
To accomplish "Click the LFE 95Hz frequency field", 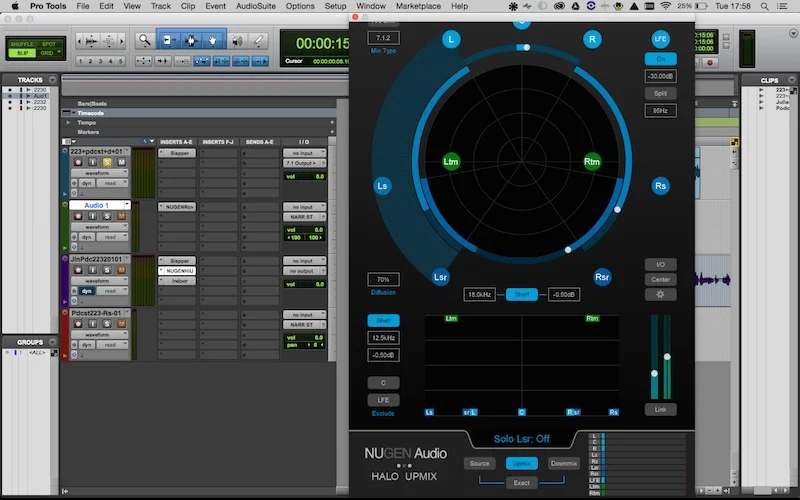I will (660, 111).
